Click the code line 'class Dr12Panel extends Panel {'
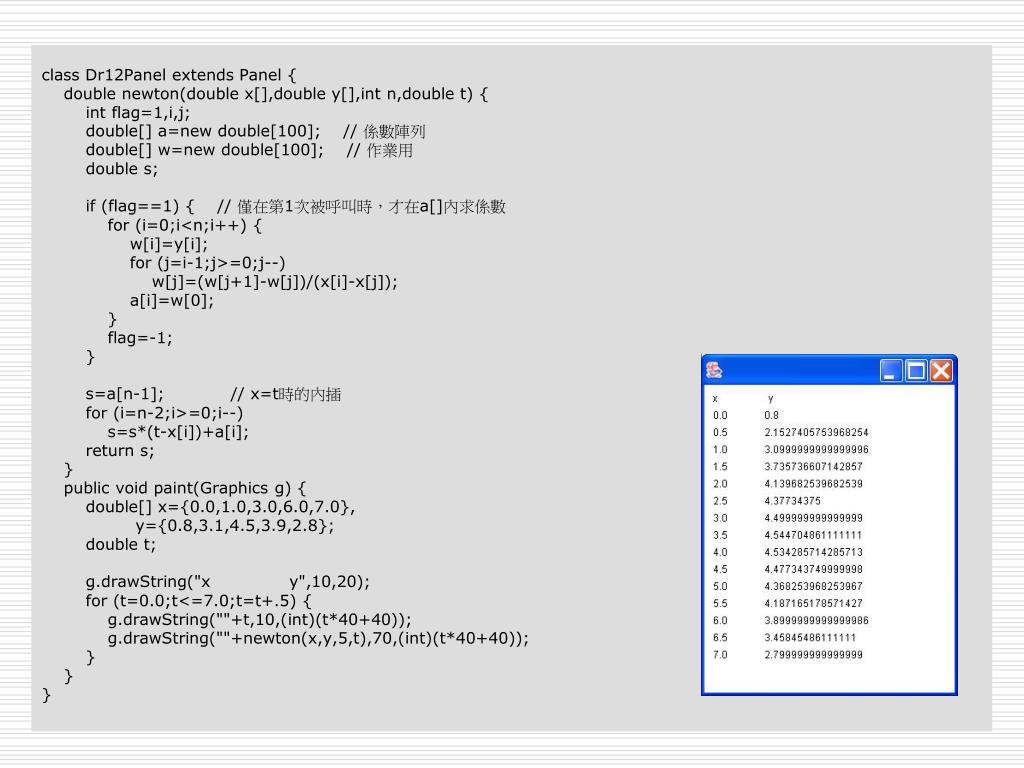Screen dimensions: 1024x768 point(168,75)
